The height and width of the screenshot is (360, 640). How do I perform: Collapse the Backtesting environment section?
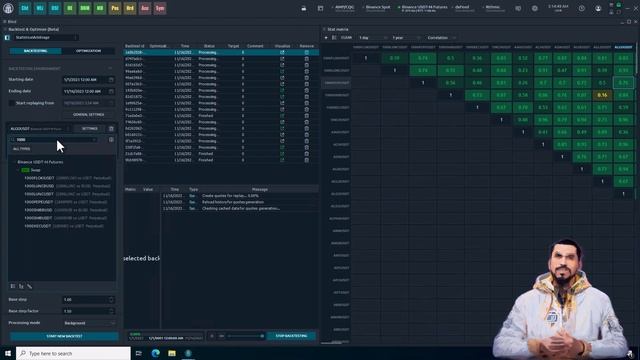(x=110, y=68)
